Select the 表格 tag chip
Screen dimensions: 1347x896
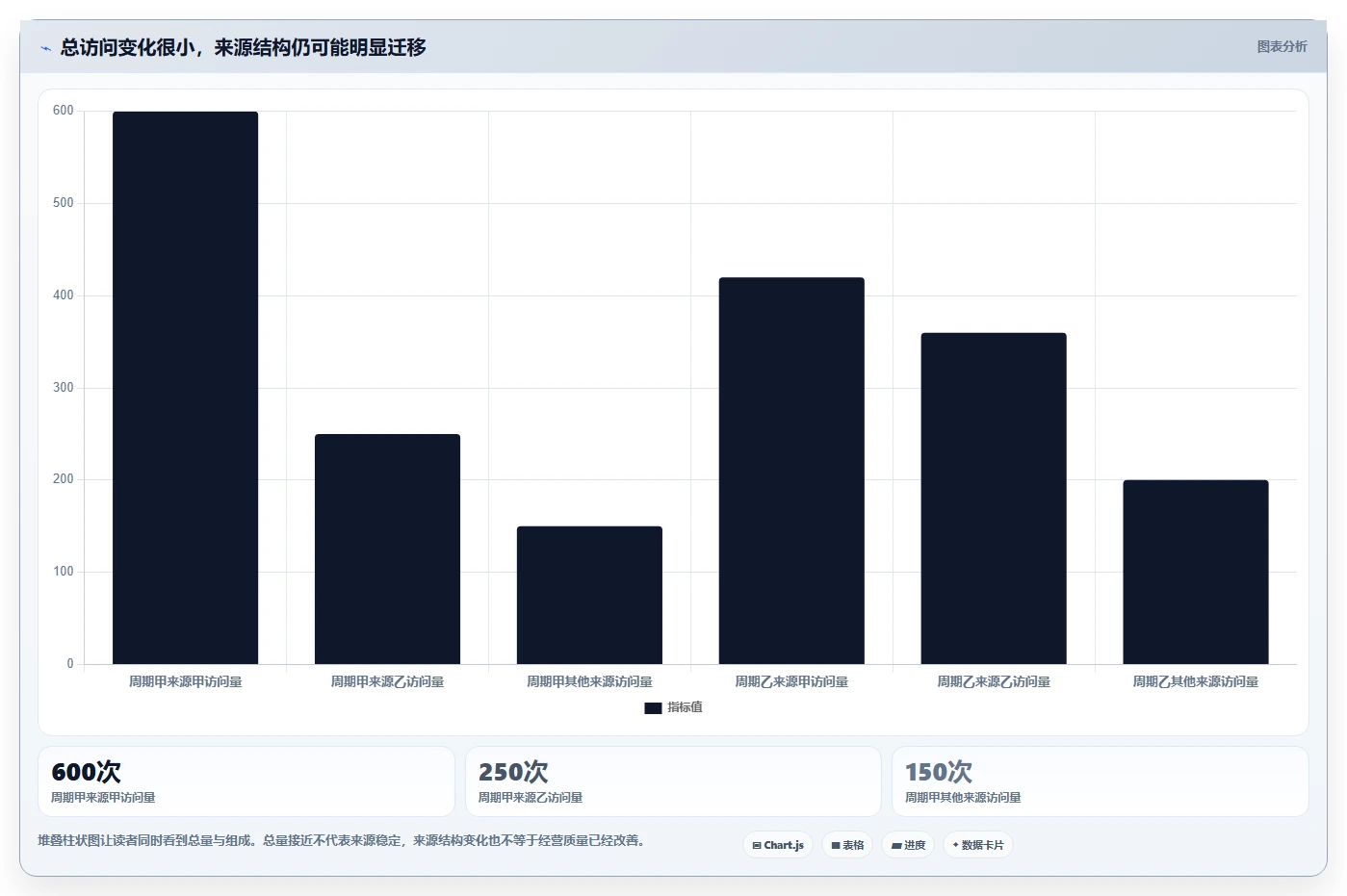coord(847,845)
